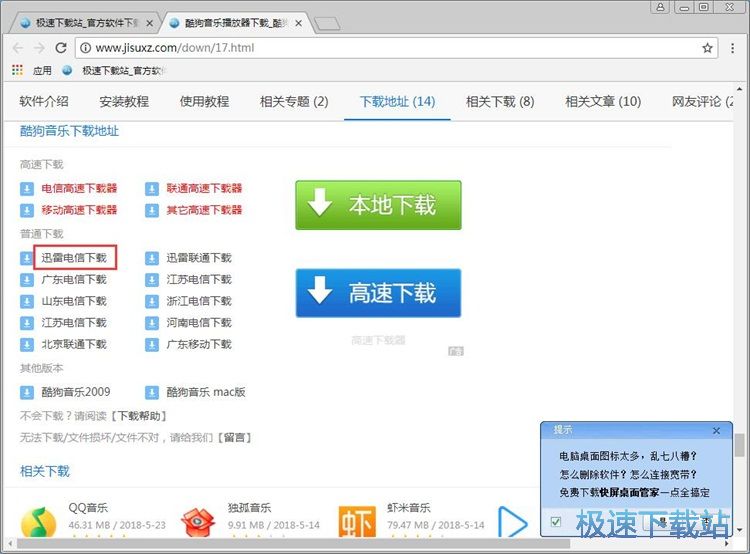The image size is (750, 554).
Task: Switch to the 软件介绍 tab
Action: point(44,101)
